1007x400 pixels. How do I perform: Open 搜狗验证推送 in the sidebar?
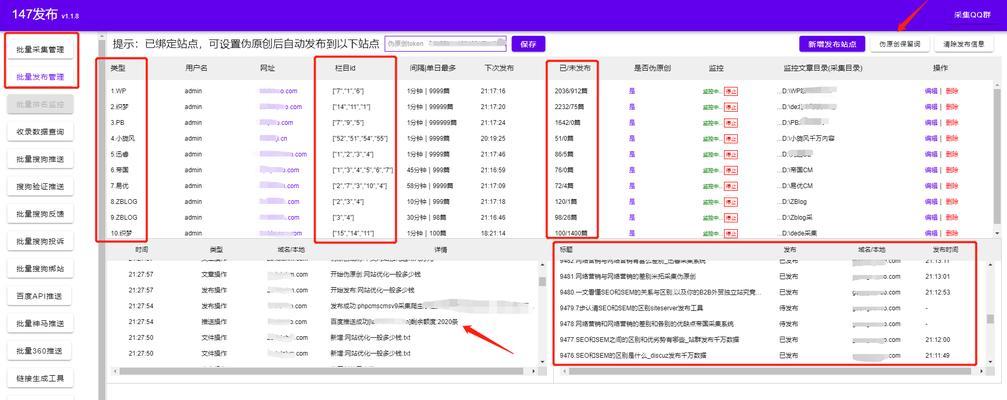click(40, 187)
